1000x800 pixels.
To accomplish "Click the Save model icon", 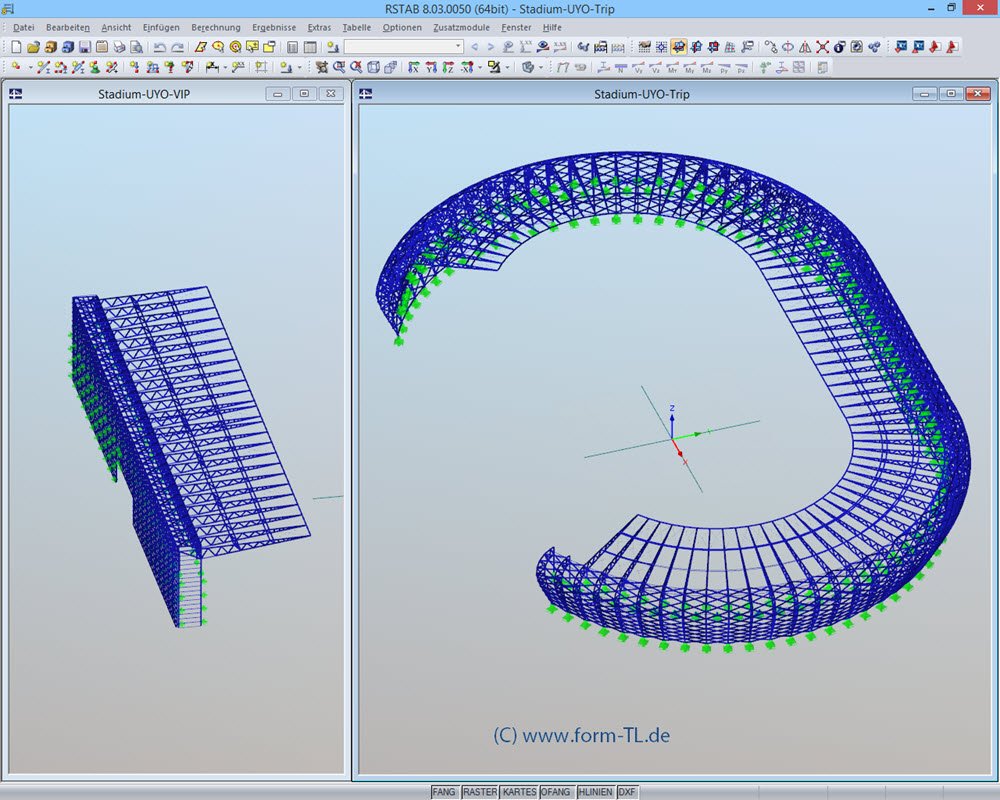I will click(x=86, y=47).
